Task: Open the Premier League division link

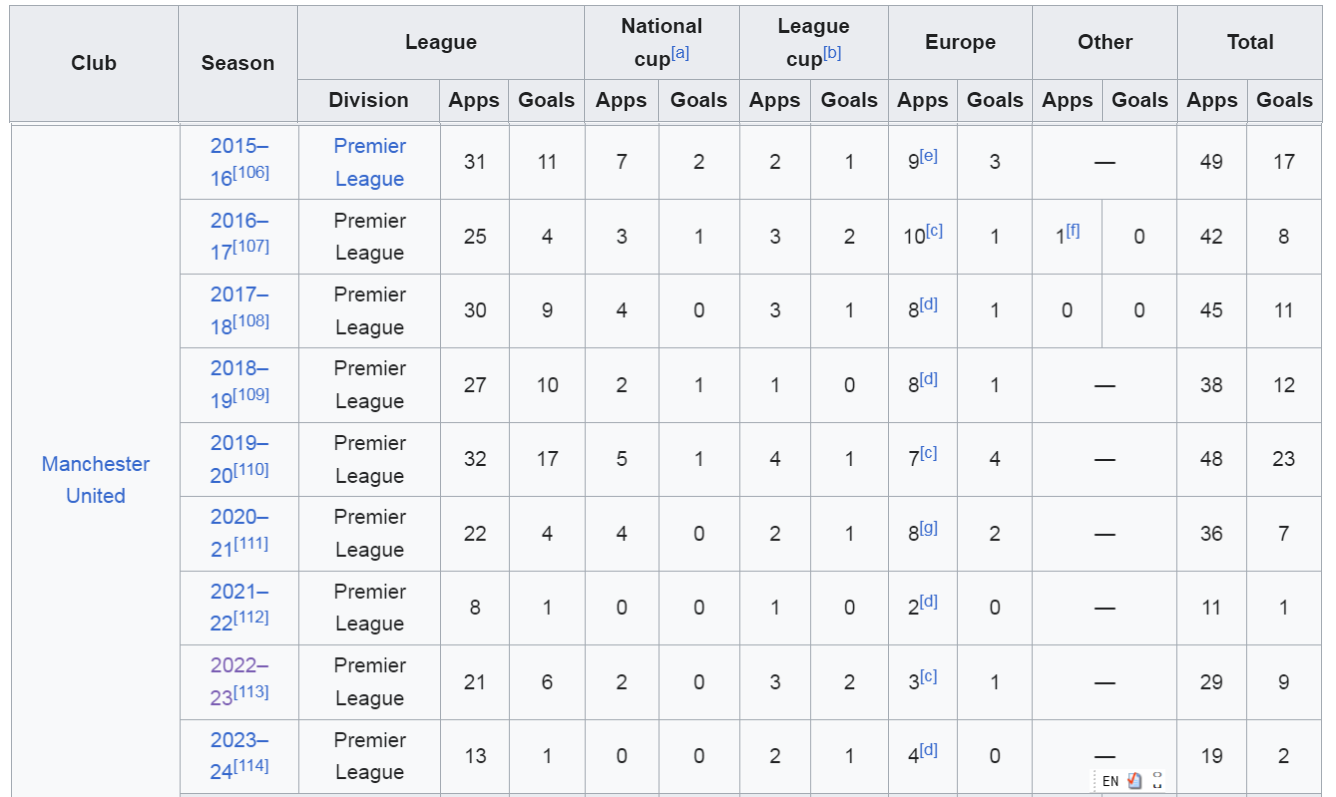Action: (370, 162)
